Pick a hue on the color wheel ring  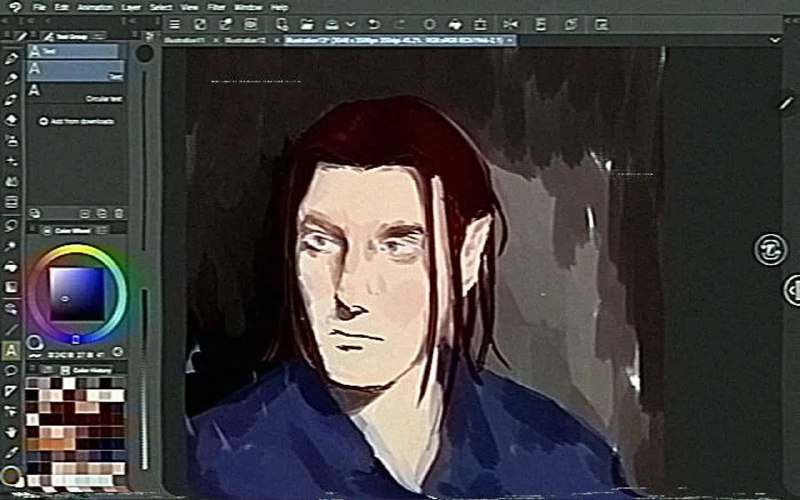pyautogui.click(x=77, y=249)
